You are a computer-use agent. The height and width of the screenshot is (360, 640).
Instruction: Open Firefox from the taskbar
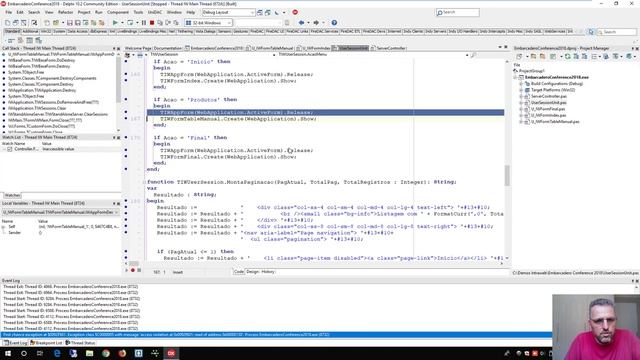(x=122, y=353)
